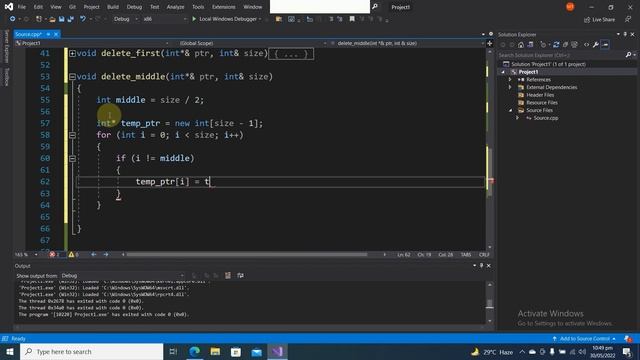Click the Solution Explorer search magnifier icon

coord(629,55)
